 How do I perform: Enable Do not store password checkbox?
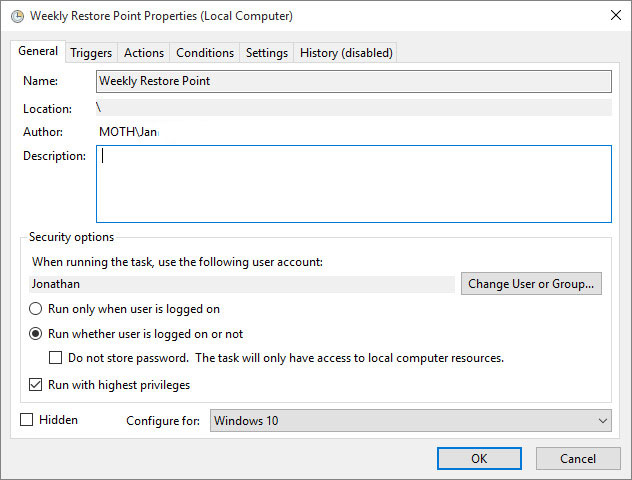56,358
